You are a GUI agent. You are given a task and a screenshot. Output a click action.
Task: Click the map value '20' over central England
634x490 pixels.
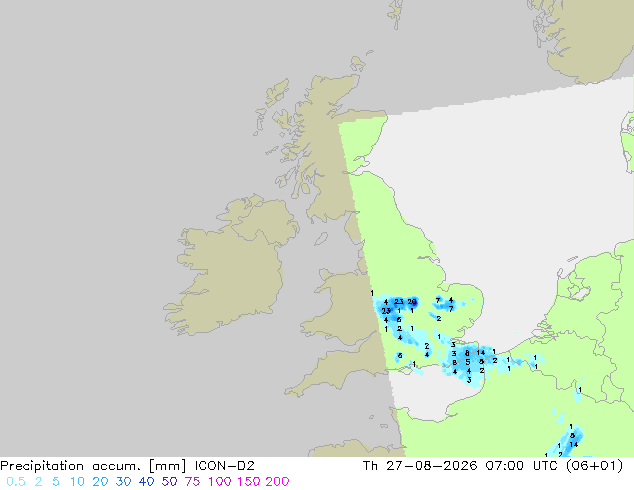coord(412,302)
